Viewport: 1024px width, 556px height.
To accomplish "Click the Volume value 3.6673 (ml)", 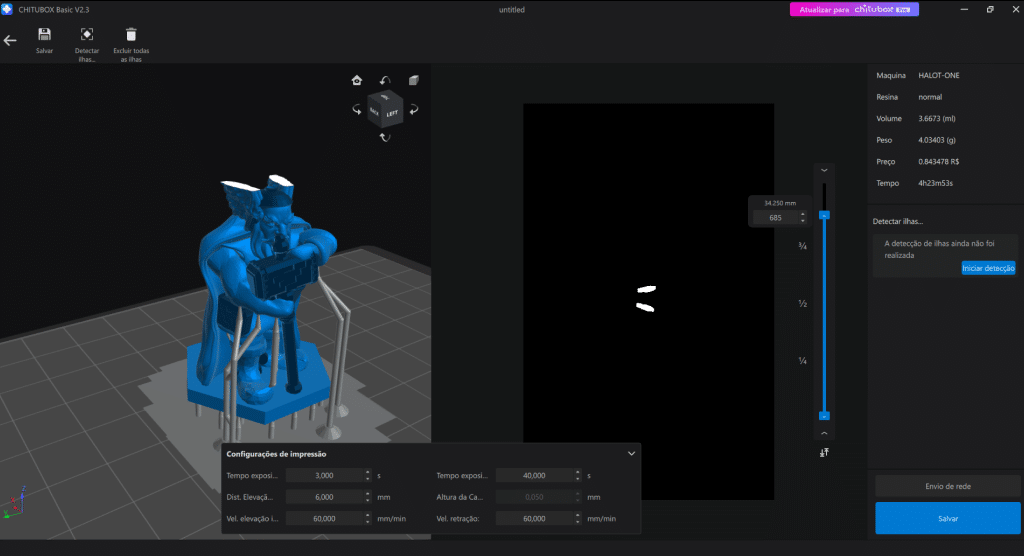I will click(936, 118).
